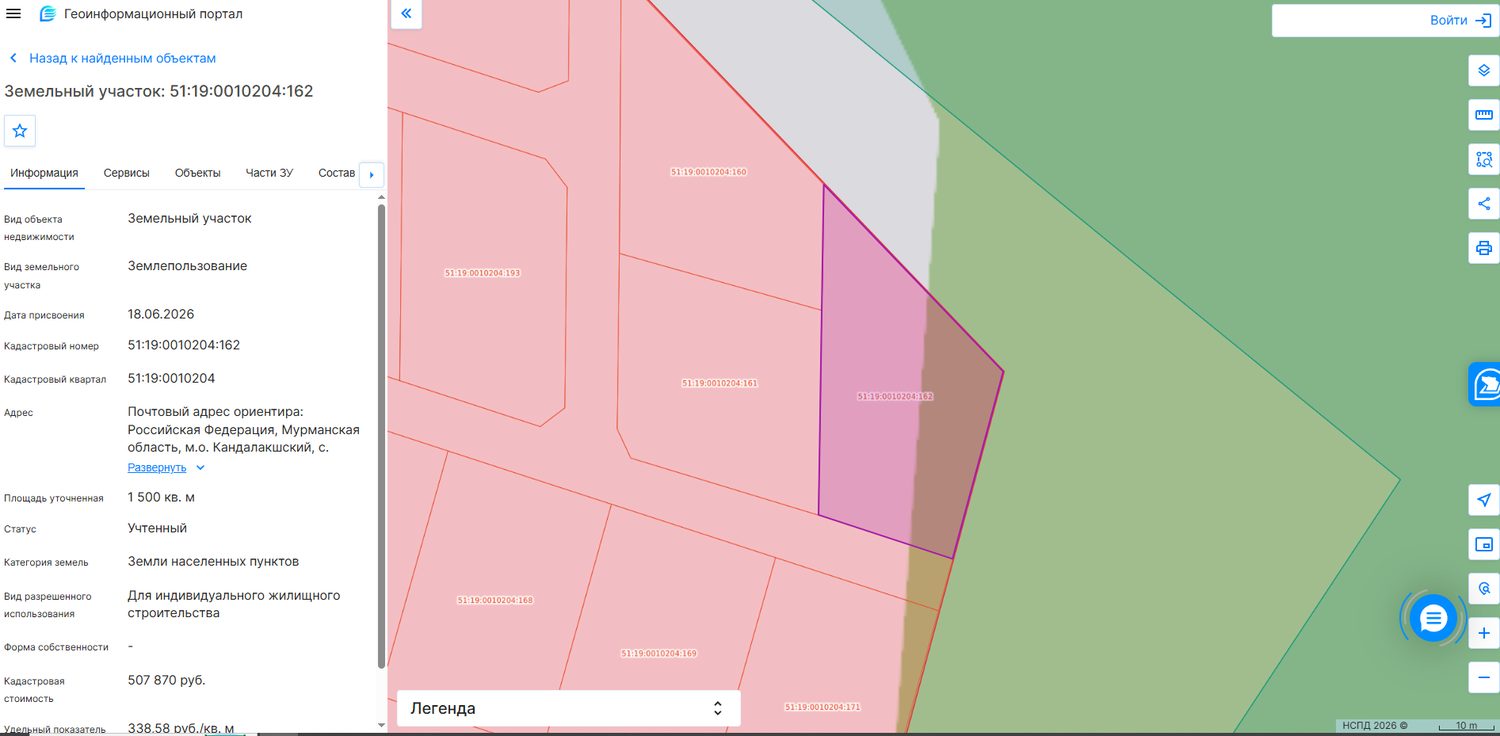Switch to the Сервисы tab
This screenshot has width=1500, height=736.
[126, 173]
